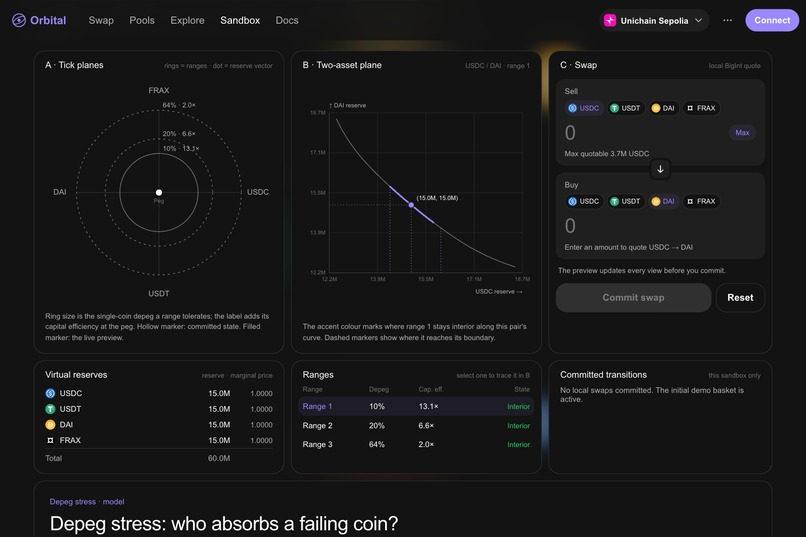Click the DAI icon in Virtual reserves
Viewport: 806px width, 537px height.
50,424
